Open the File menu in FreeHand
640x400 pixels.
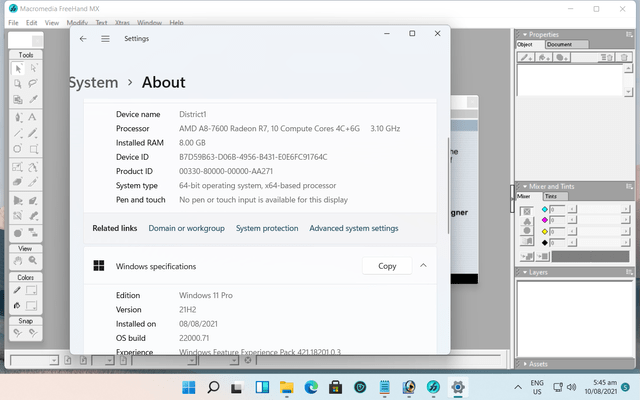[x=13, y=23]
